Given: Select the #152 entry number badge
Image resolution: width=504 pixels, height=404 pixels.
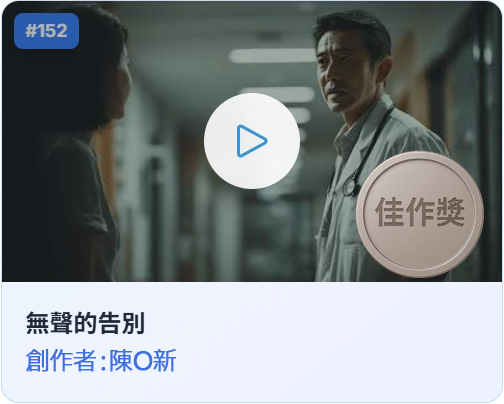Looking at the screenshot, I should click(46, 31).
